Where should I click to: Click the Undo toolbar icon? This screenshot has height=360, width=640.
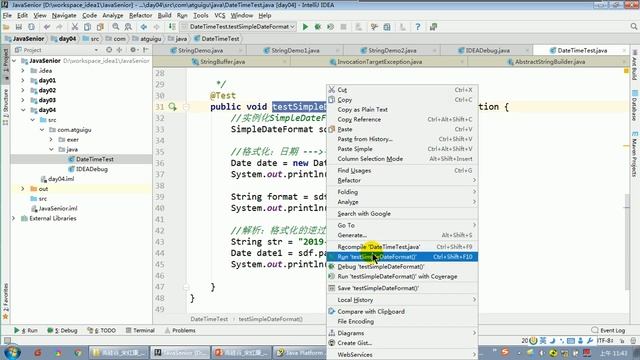point(47,27)
